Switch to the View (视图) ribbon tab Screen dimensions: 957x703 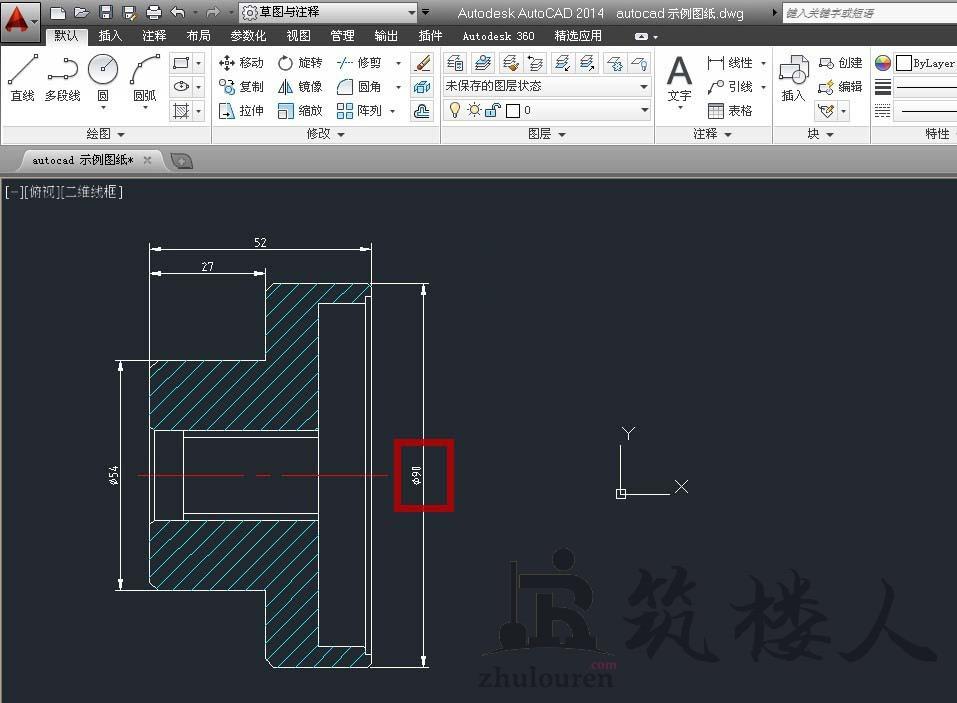coord(298,36)
